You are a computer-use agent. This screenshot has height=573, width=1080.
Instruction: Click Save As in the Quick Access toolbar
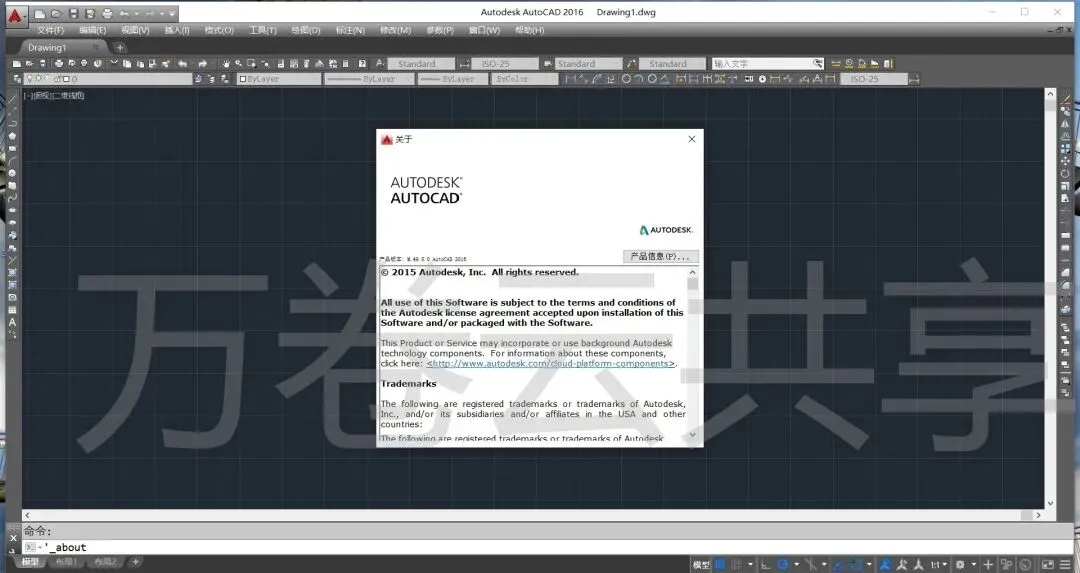point(90,14)
